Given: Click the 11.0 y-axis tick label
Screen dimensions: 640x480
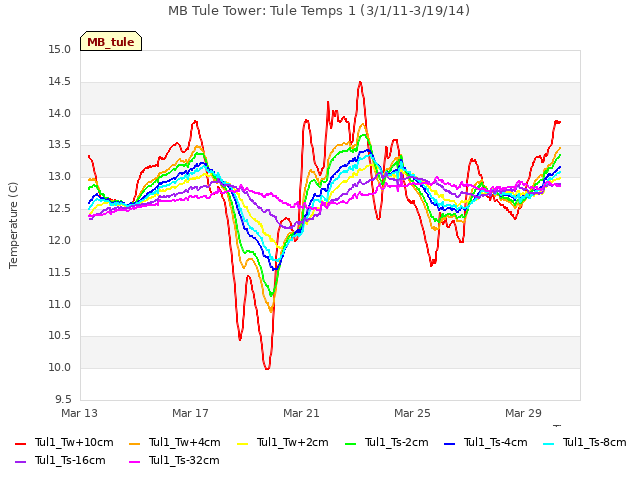Looking at the screenshot, I should pos(60,304).
